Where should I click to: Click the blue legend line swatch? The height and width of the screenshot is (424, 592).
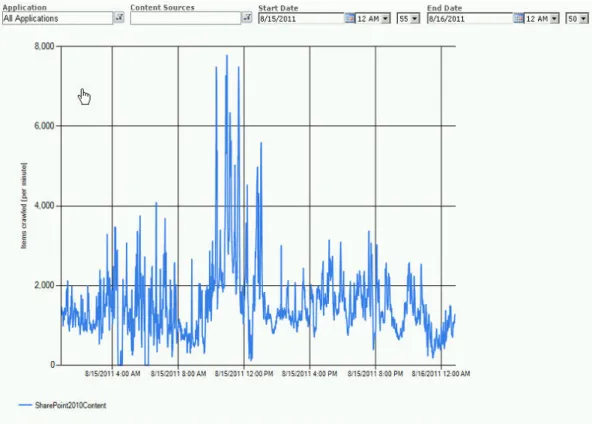click(x=25, y=405)
